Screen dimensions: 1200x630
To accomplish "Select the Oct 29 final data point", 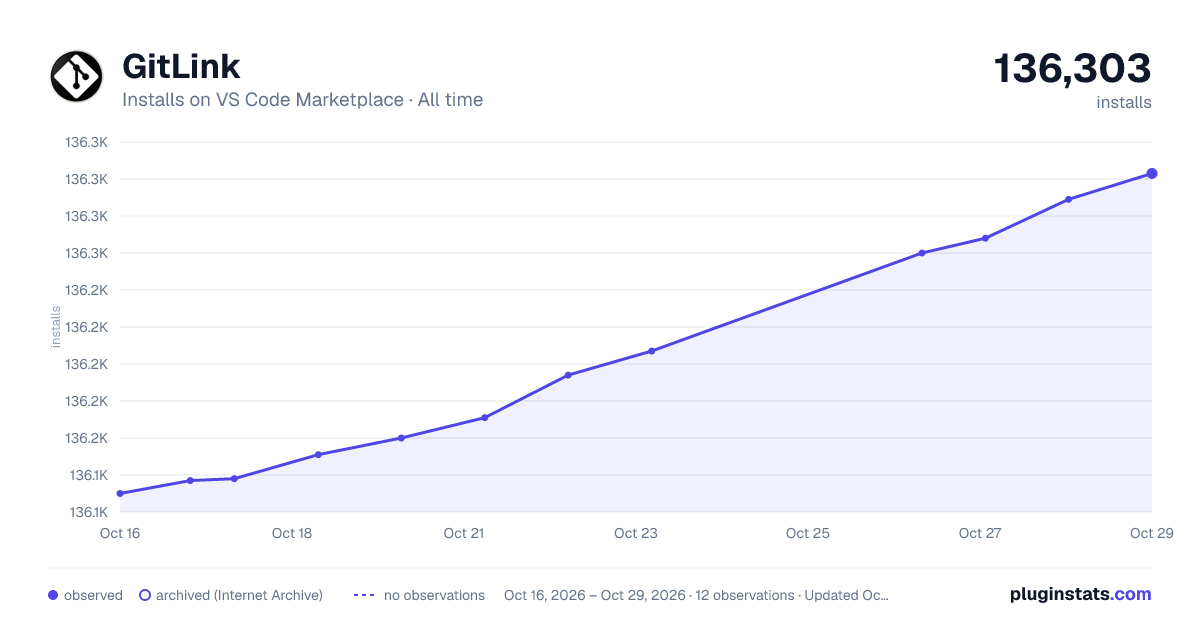I will click(x=1152, y=174).
